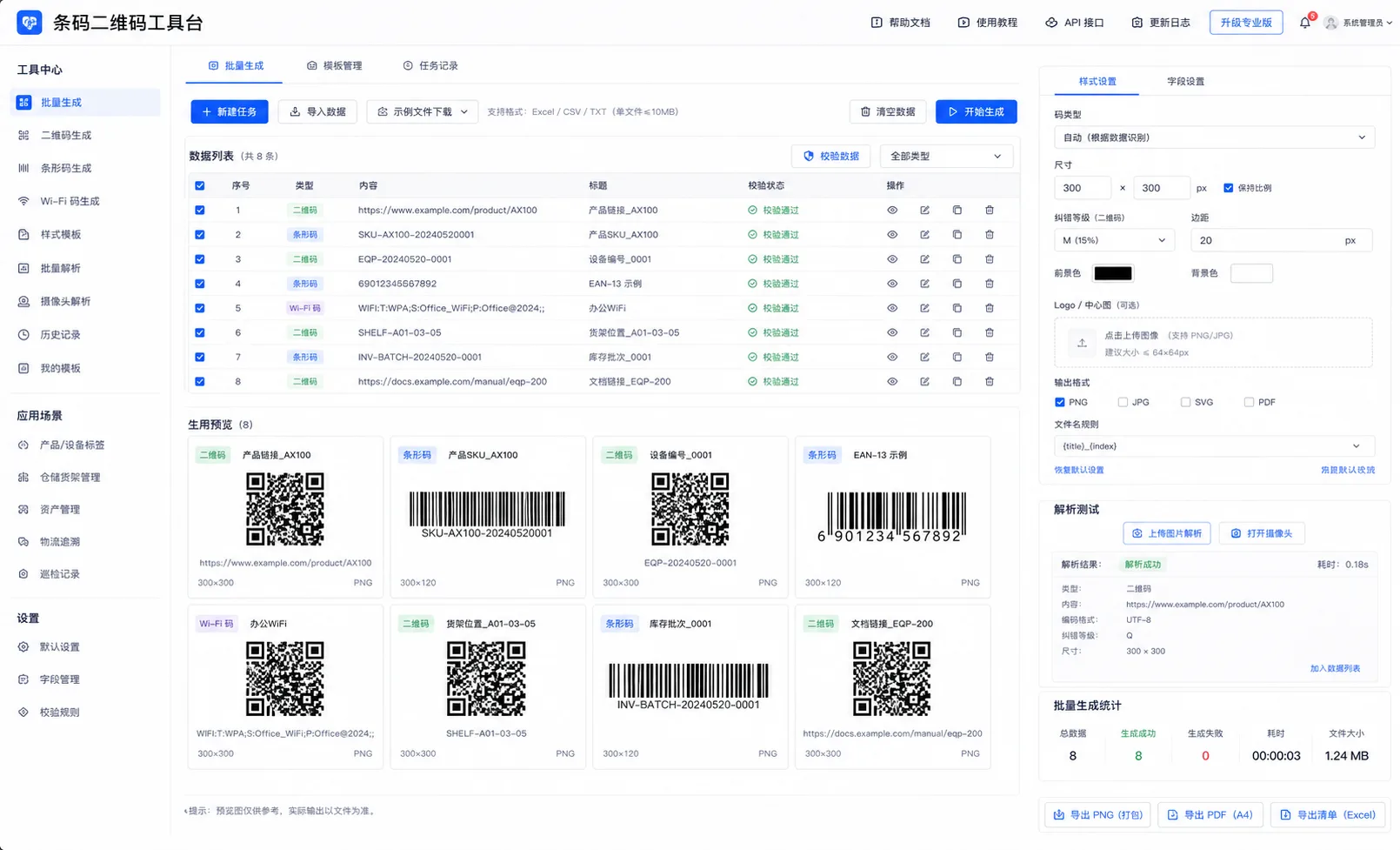This screenshot has height=850, width=1400.
Task: Open 纠错等级 M (15%) dropdown
Action: pos(1114,240)
